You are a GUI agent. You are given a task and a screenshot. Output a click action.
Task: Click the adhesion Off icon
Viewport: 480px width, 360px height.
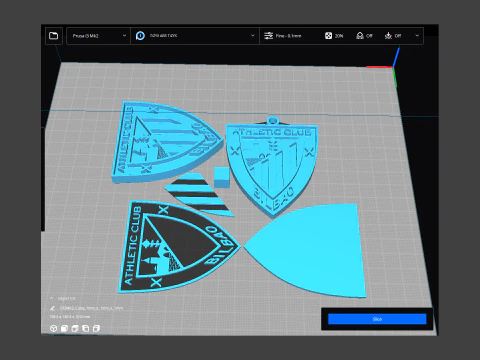click(x=388, y=36)
